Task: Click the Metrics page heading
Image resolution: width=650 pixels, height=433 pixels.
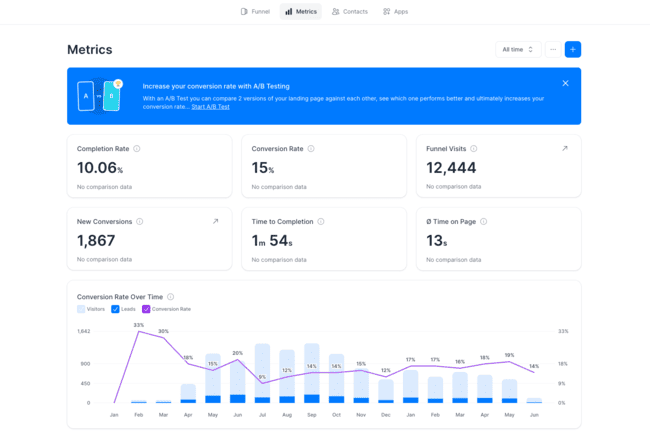Action: pos(90,50)
